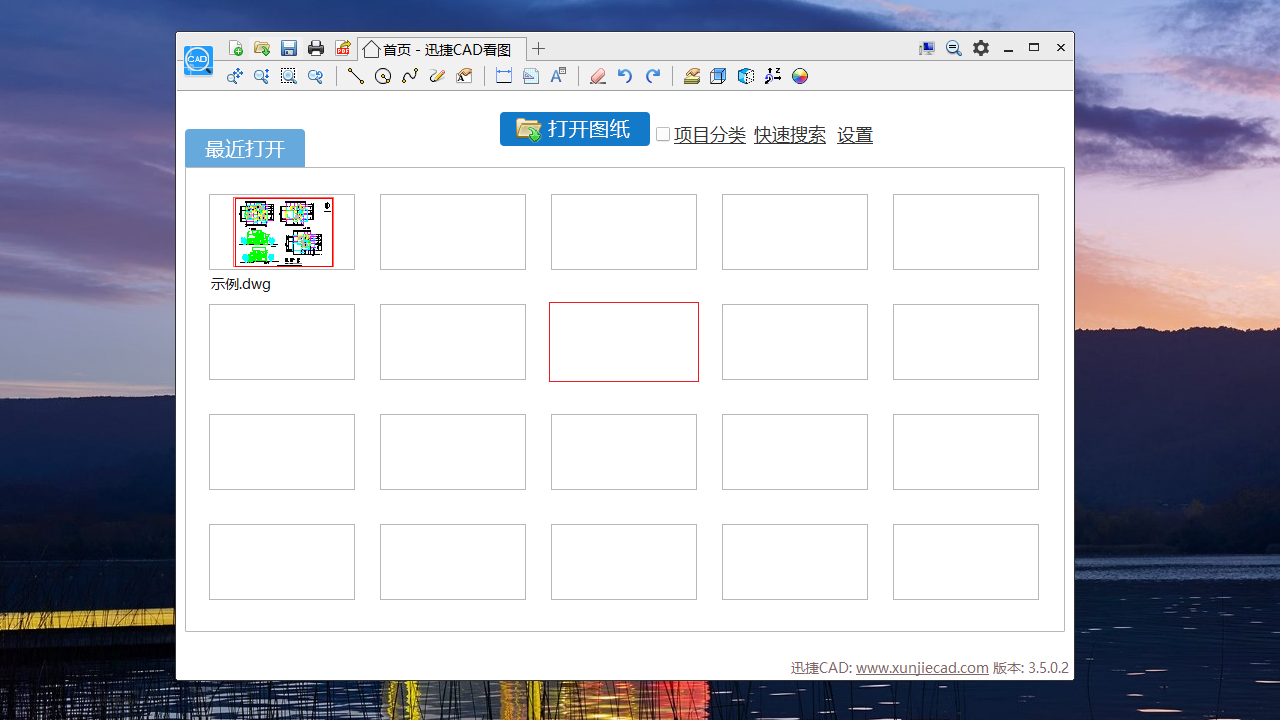Screen dimensions: 1280x720
Task: Open the color wheel background switcher
Action: (x=799, y=75)
